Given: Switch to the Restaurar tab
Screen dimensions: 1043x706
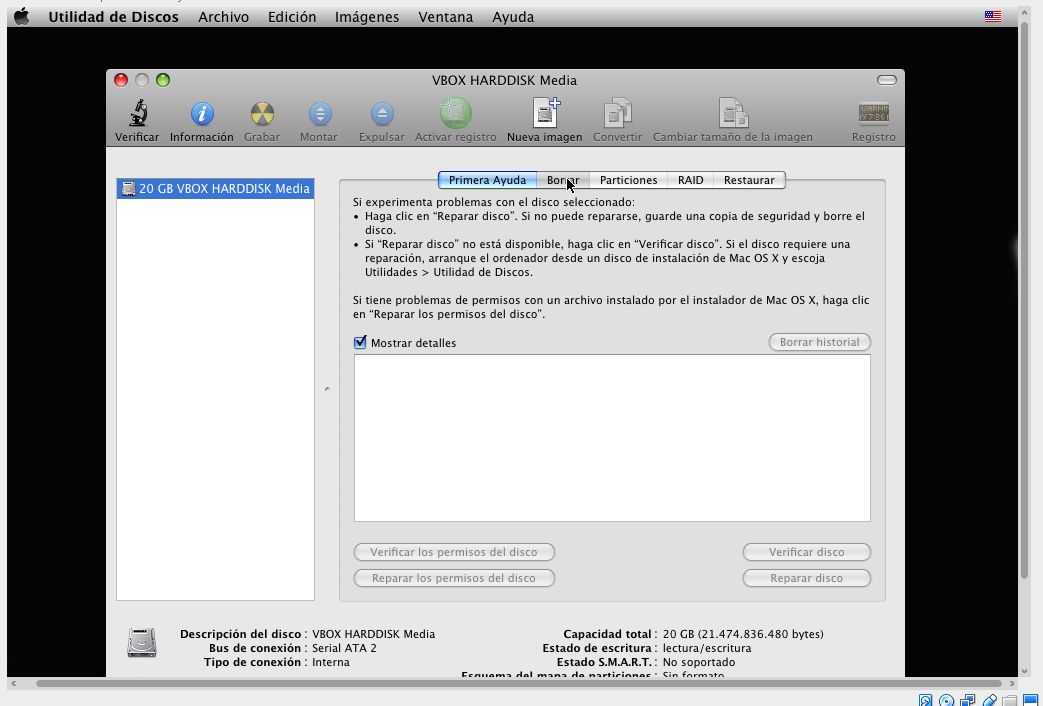Looking at the screenshot, I should click(x=749, y=180).
